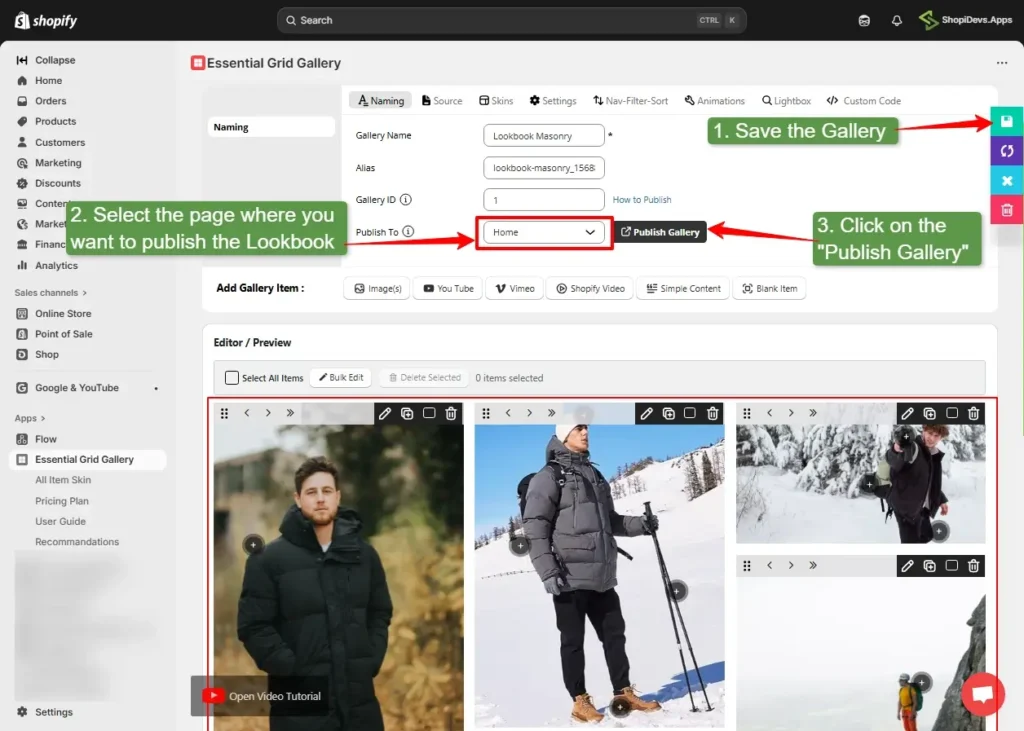1024x731 pixels.
Task: Click the Publish Gallery button
Action: (660, 231)
